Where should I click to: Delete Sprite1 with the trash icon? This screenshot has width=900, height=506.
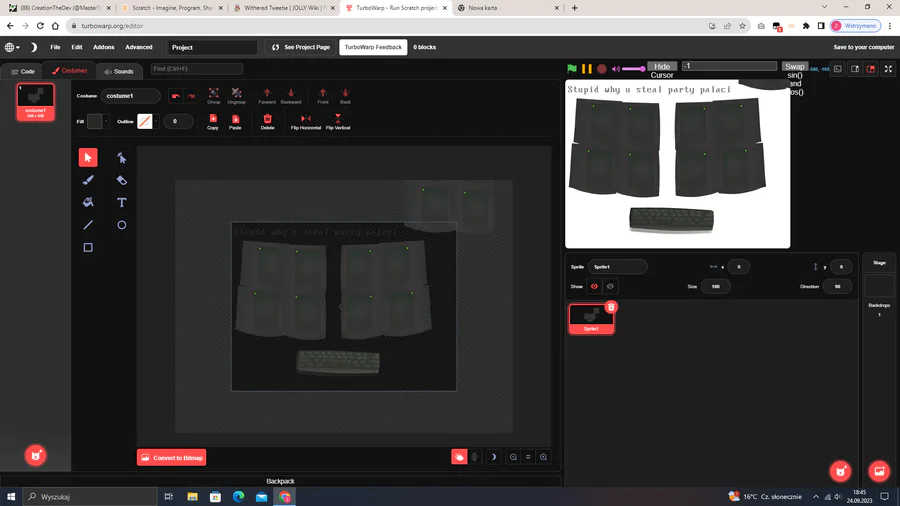[611, 307]
